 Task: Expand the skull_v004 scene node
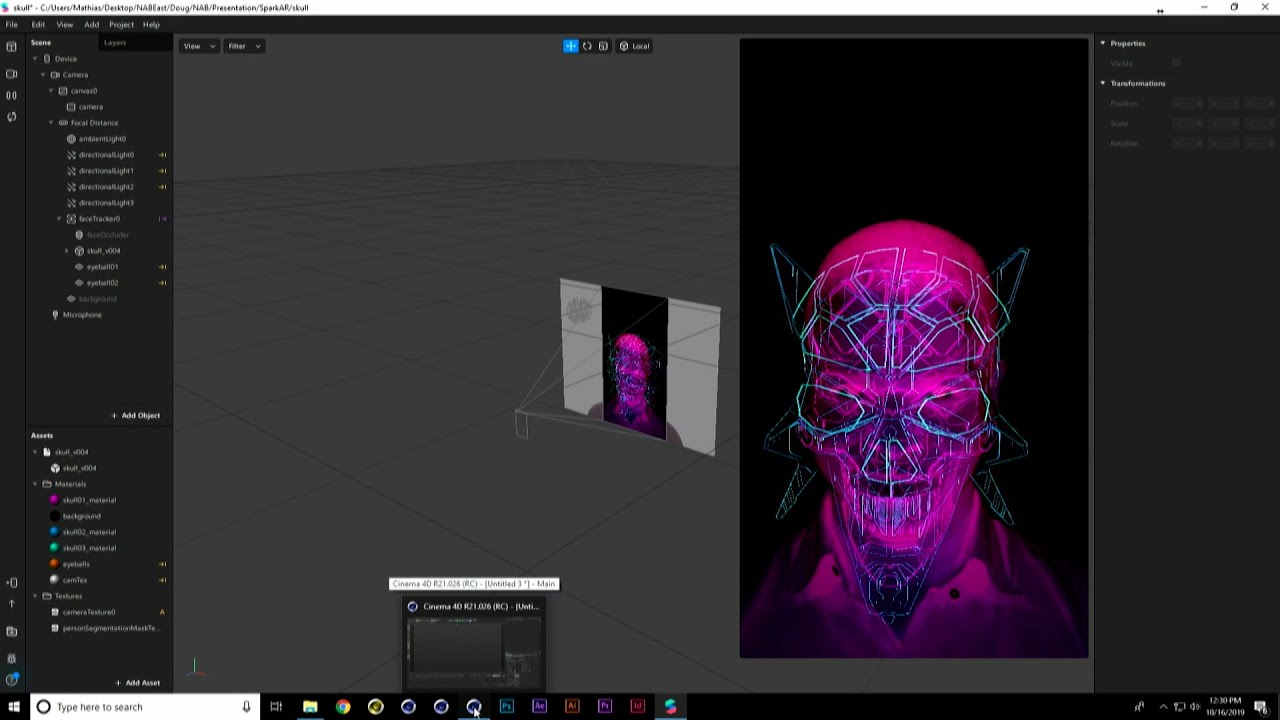coord(67,251)
